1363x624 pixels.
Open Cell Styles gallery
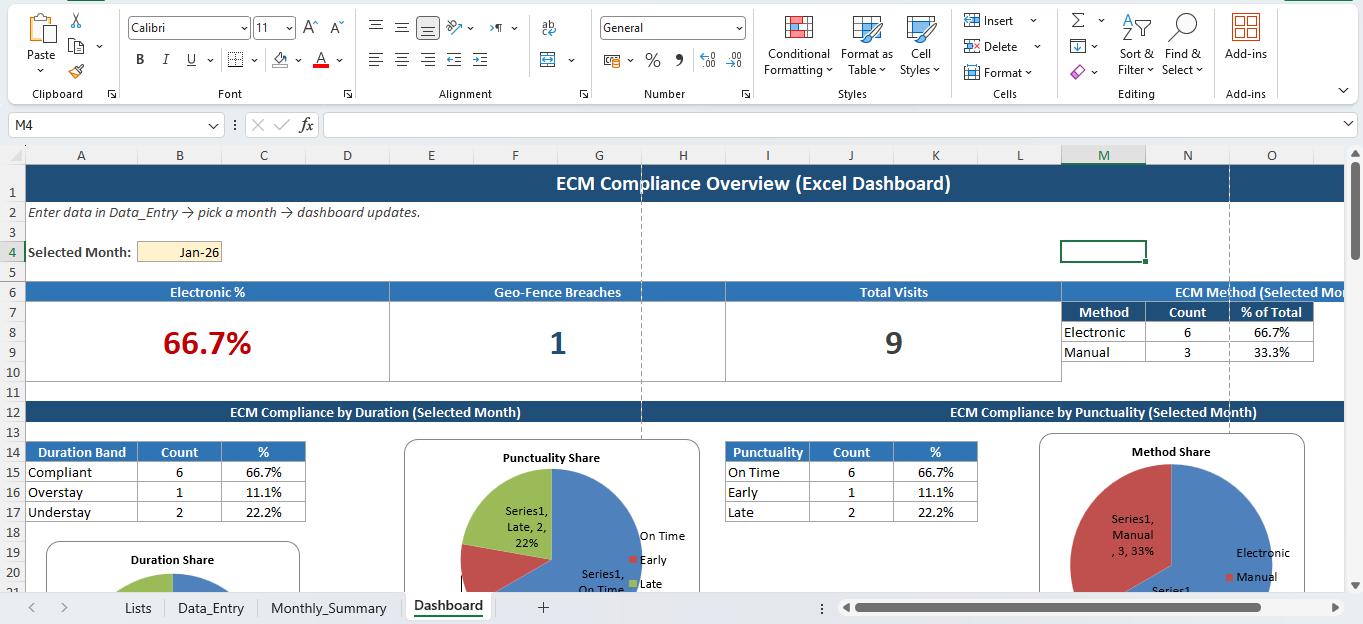point(919,46)
